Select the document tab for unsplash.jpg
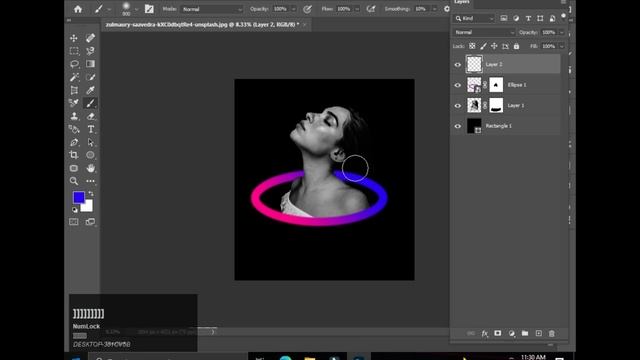The image size is (640, 360). pos(202,25)
